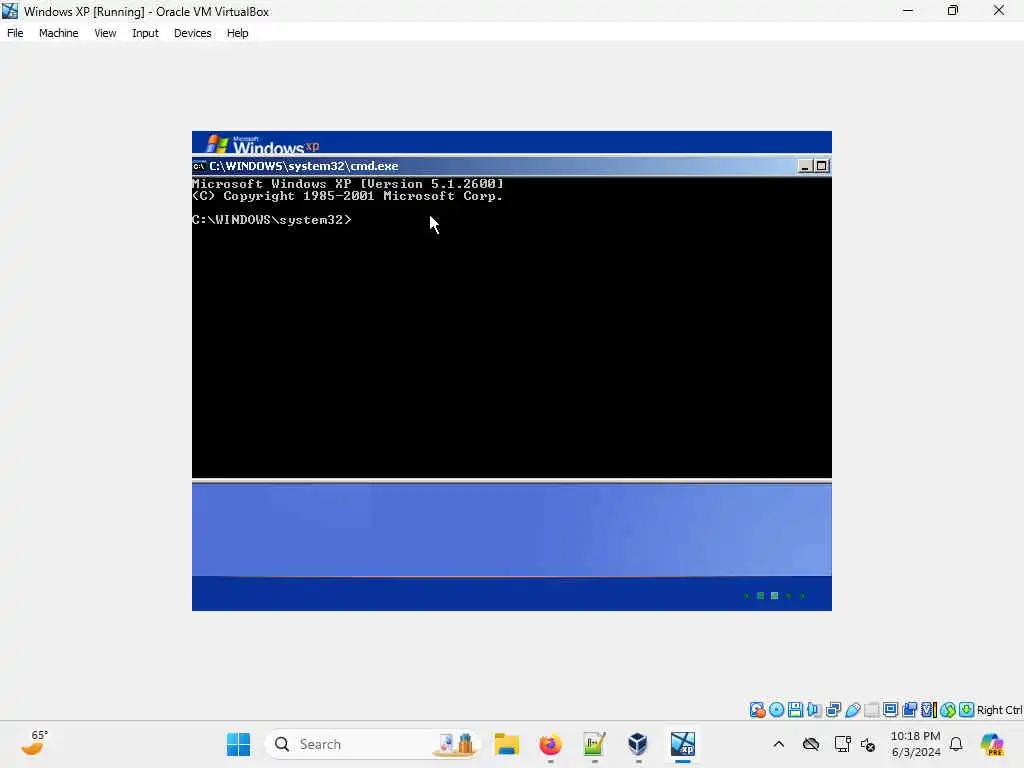Click the VirtualBox window title icon

tap(10, 11)
